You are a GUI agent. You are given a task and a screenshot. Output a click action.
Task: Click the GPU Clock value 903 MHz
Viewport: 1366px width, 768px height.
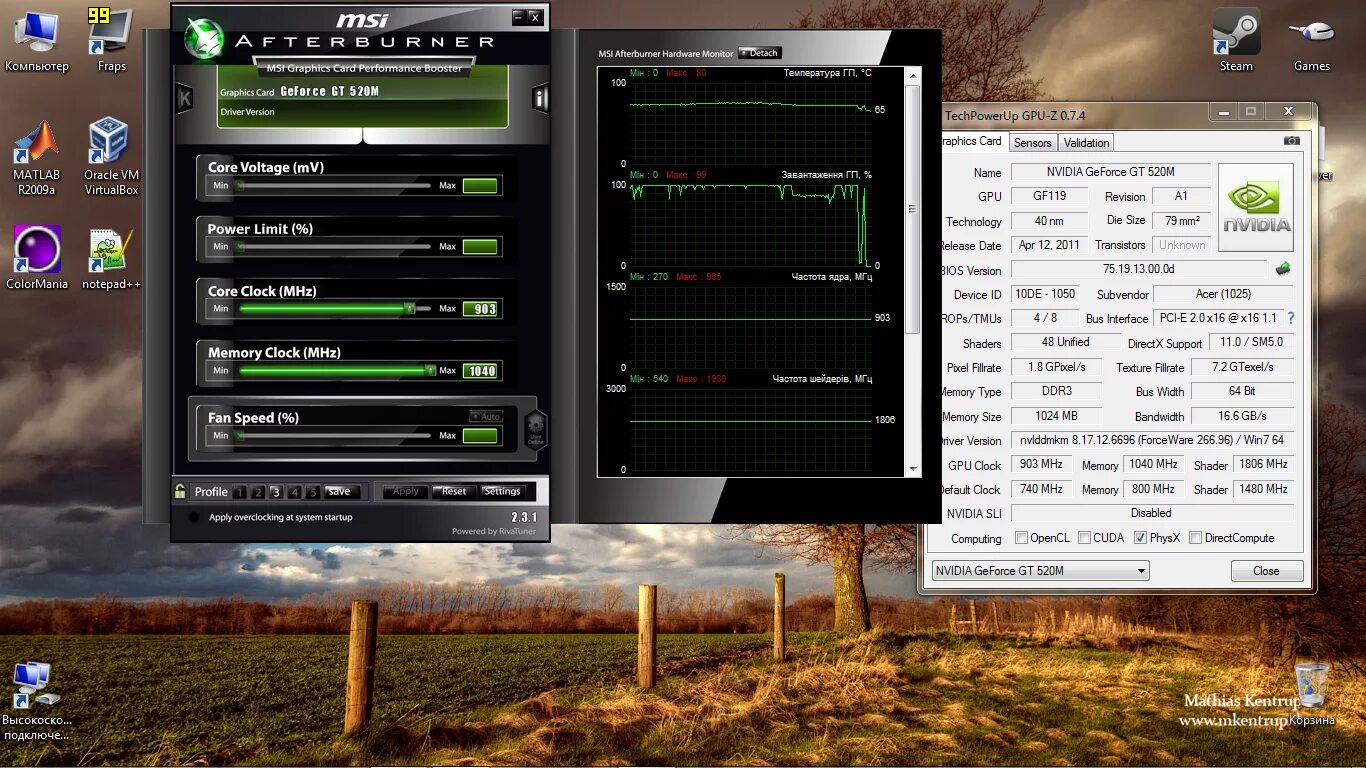click(x=1041, y=464)
